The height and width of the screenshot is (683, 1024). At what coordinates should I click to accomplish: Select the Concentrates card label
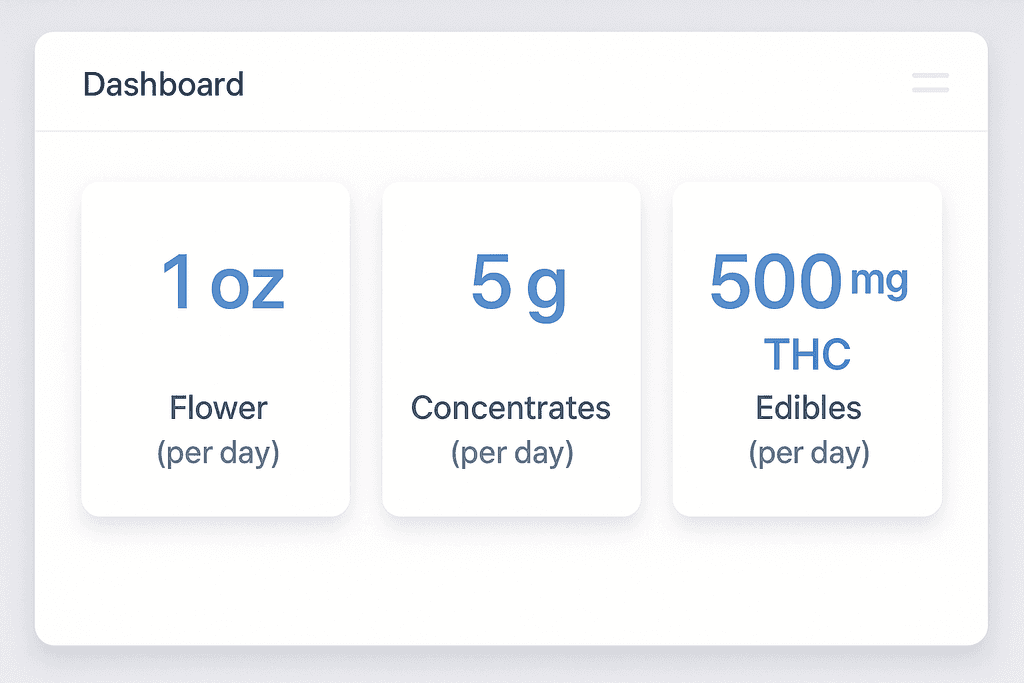(511, 408)
